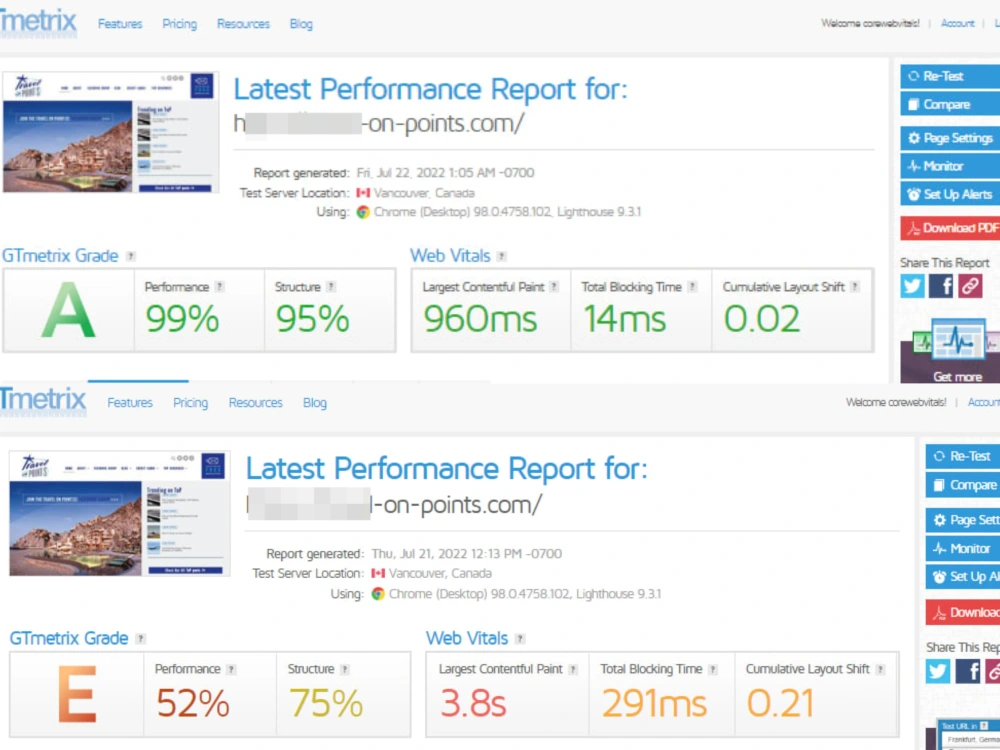
Task: Click the grade A letter
Action: [68, 311]
